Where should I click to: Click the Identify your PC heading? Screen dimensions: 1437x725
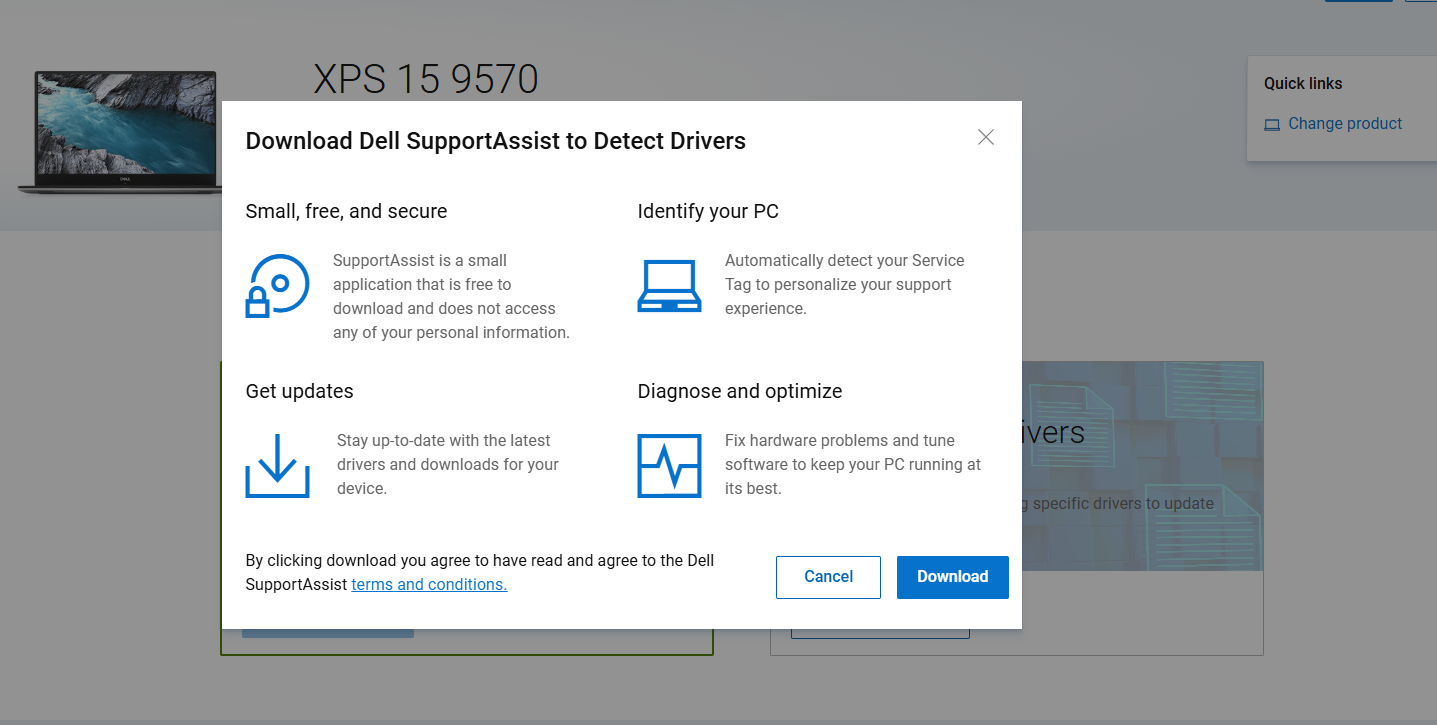pyautogui.click(x=707, y=211)
